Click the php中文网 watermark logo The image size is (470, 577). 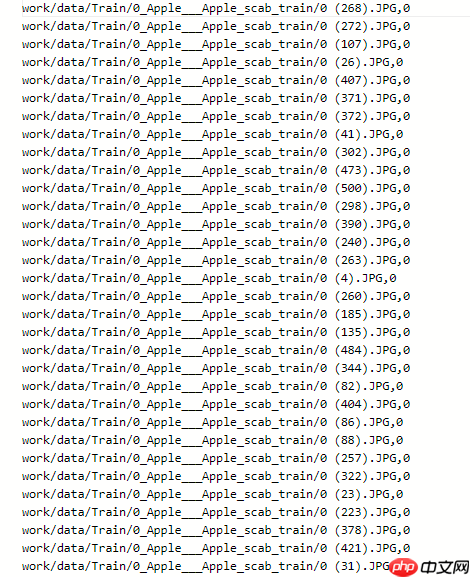click(429, 567)
